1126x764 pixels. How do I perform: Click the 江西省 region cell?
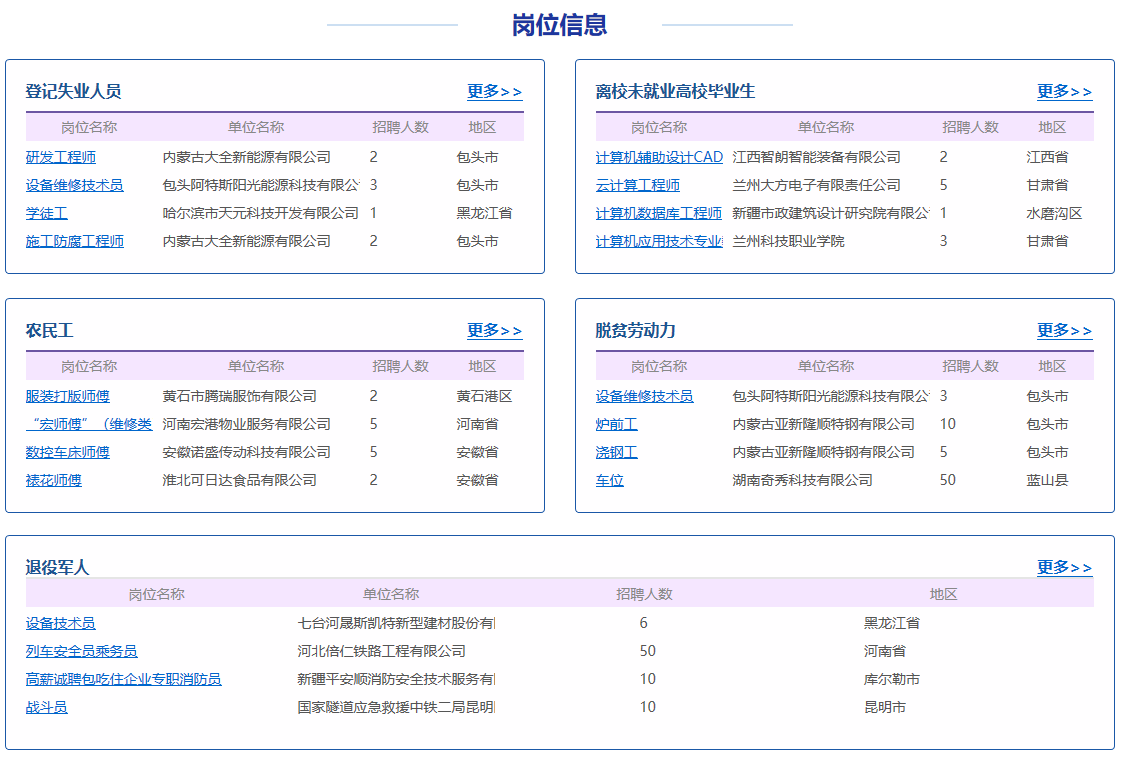(1047, 157)
